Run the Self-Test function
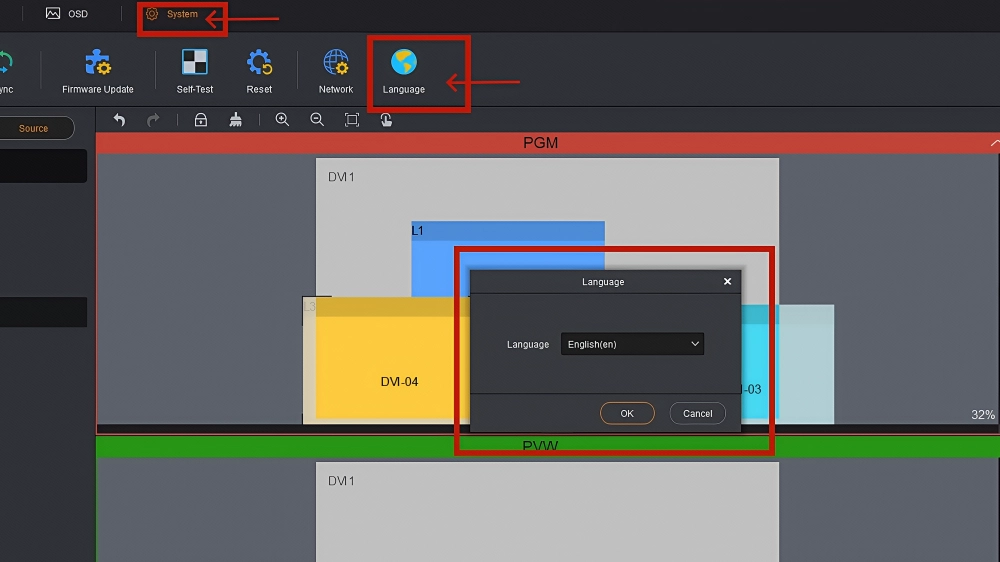 [195, 71]
